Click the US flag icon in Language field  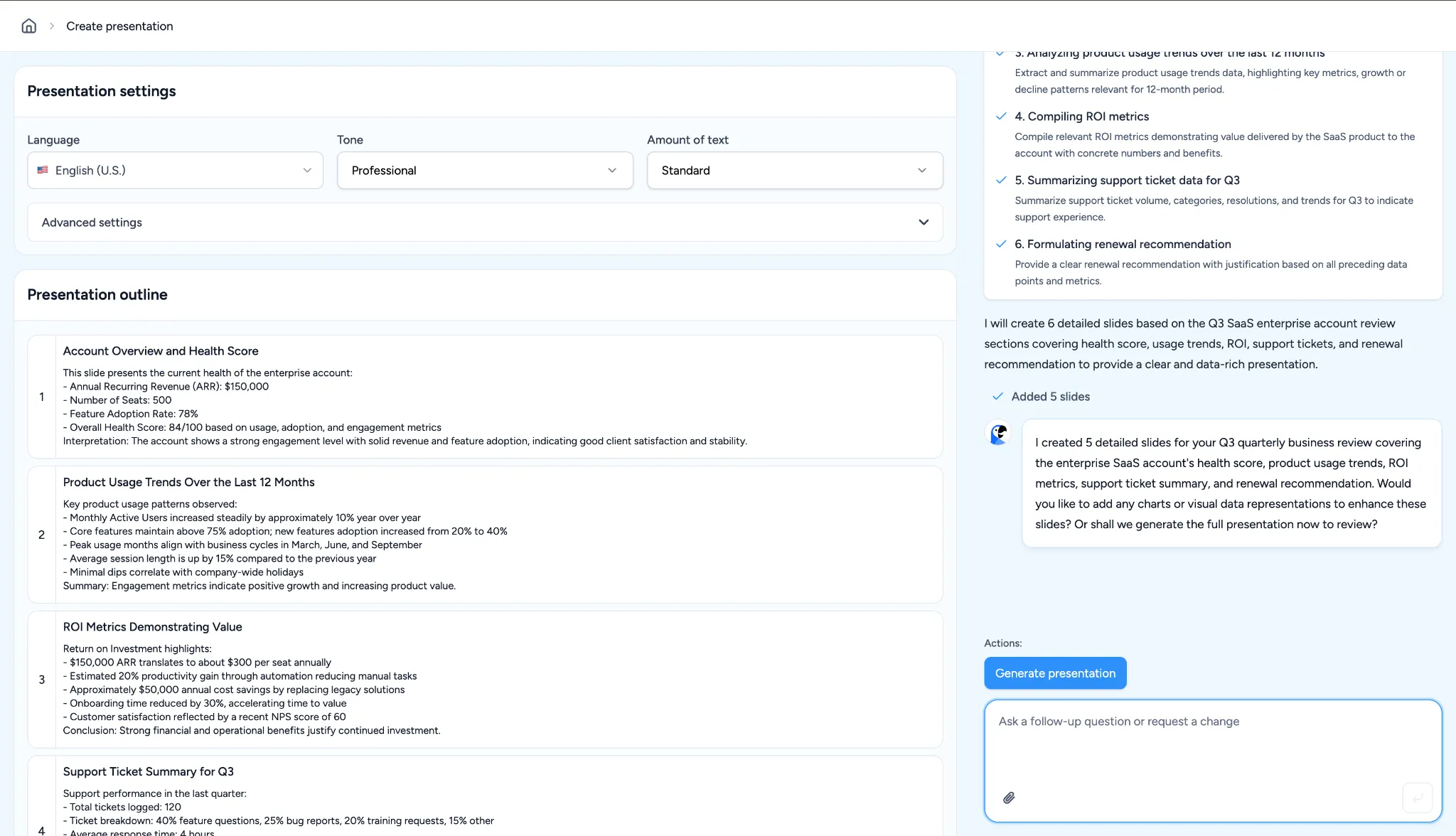point(43,171)
